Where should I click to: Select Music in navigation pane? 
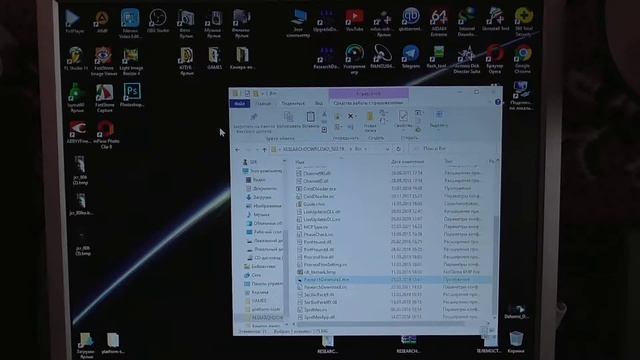pos(258,215)
